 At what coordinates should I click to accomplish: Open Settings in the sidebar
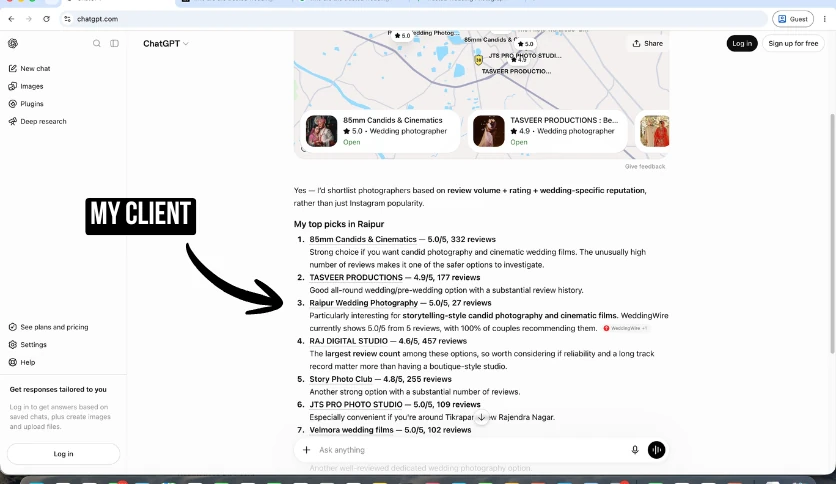point(28,344)
